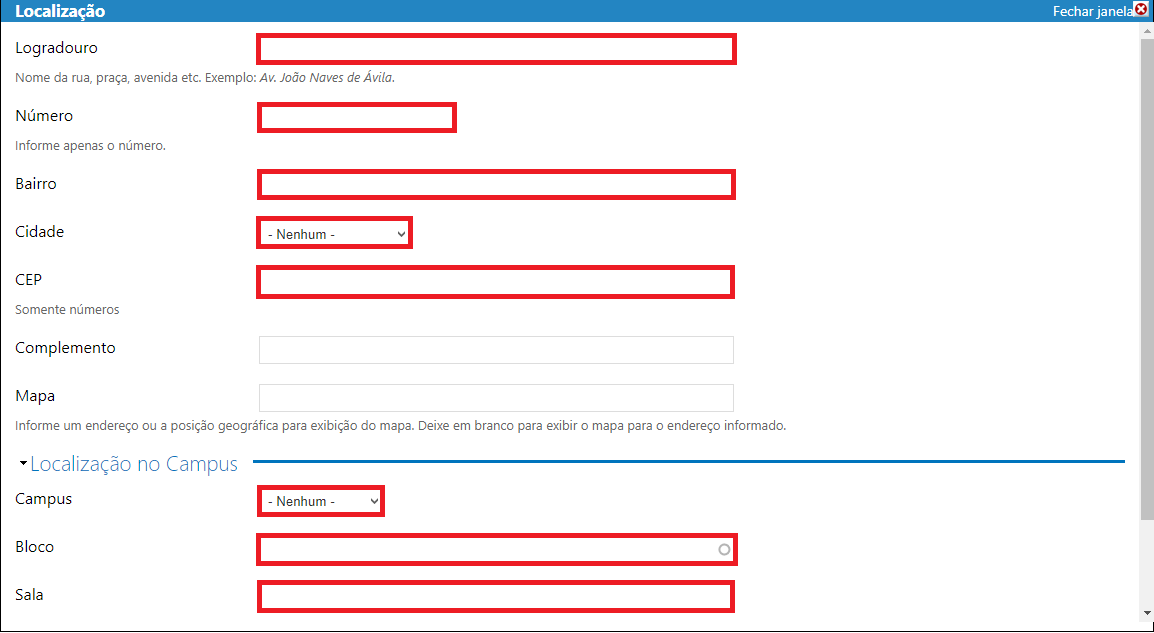Open the Campus dropdown
1154x633 pixels.
(x=321, y=501)
